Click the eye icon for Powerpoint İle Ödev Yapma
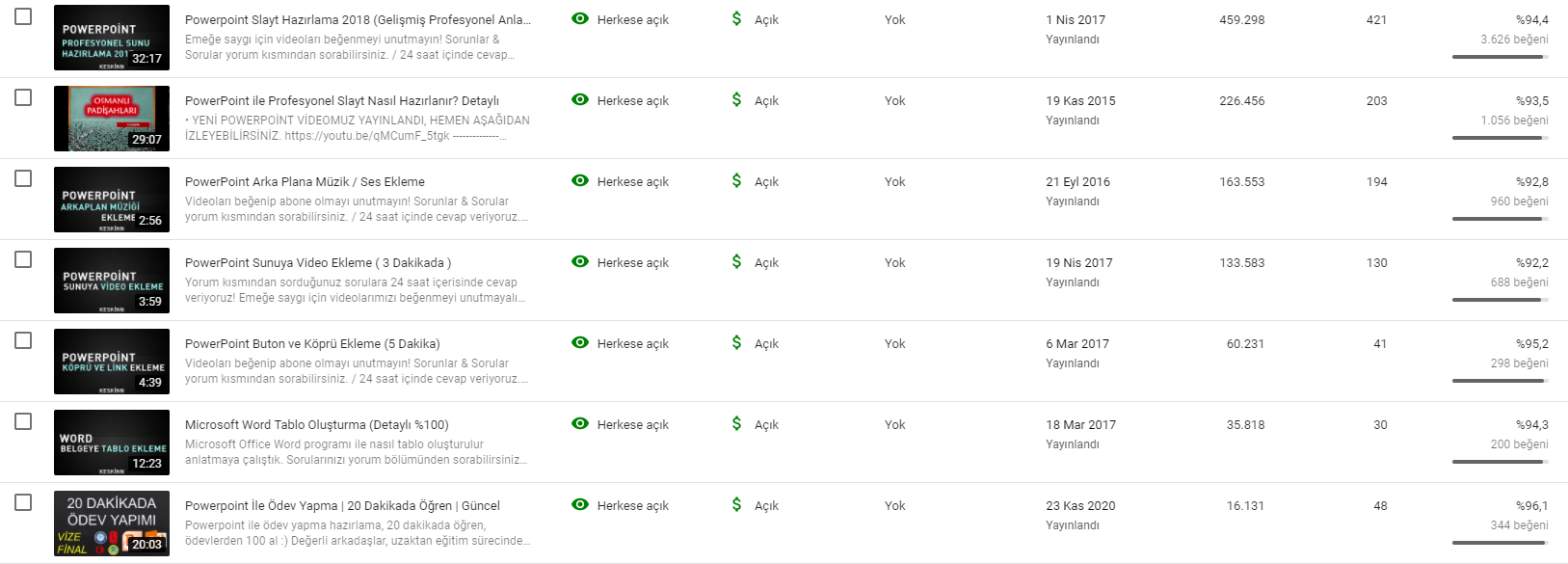 pos(580,504)
